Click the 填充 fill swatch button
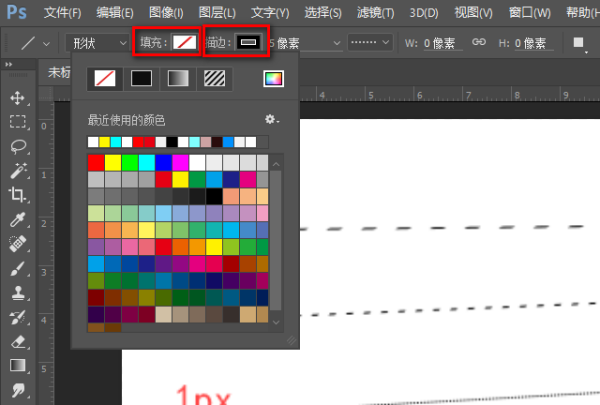The image size is (600, 405). tap(183, 43)
